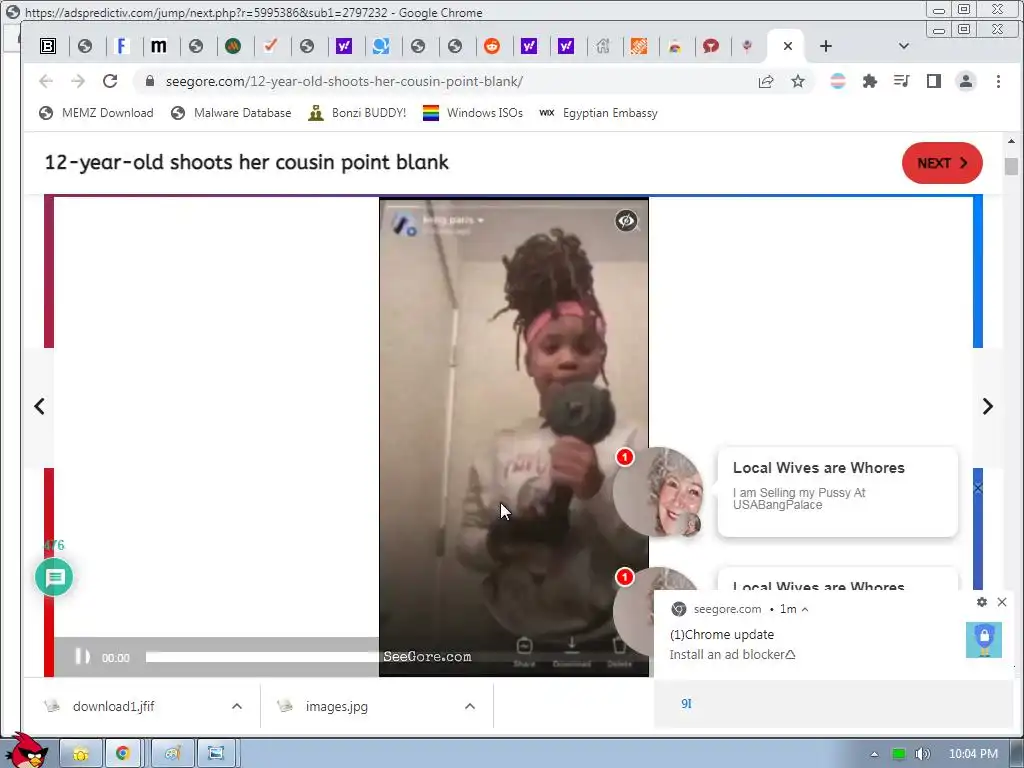The width and height of the screenshot is (1024, 768).
Task: Select the tab with the red checkmark favicon
Action: click(x=270, y=46)
